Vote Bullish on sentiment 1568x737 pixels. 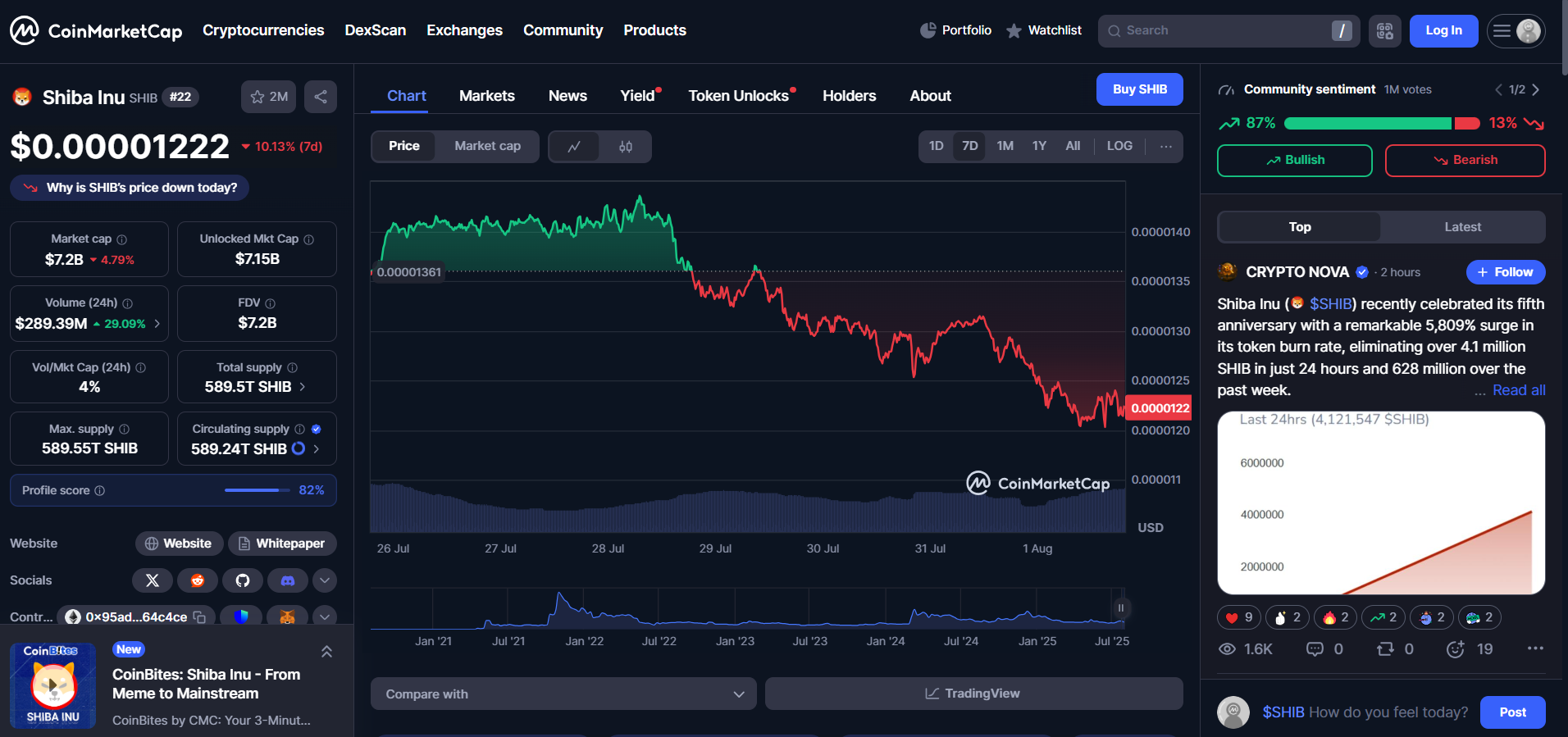pos(1295,161)
